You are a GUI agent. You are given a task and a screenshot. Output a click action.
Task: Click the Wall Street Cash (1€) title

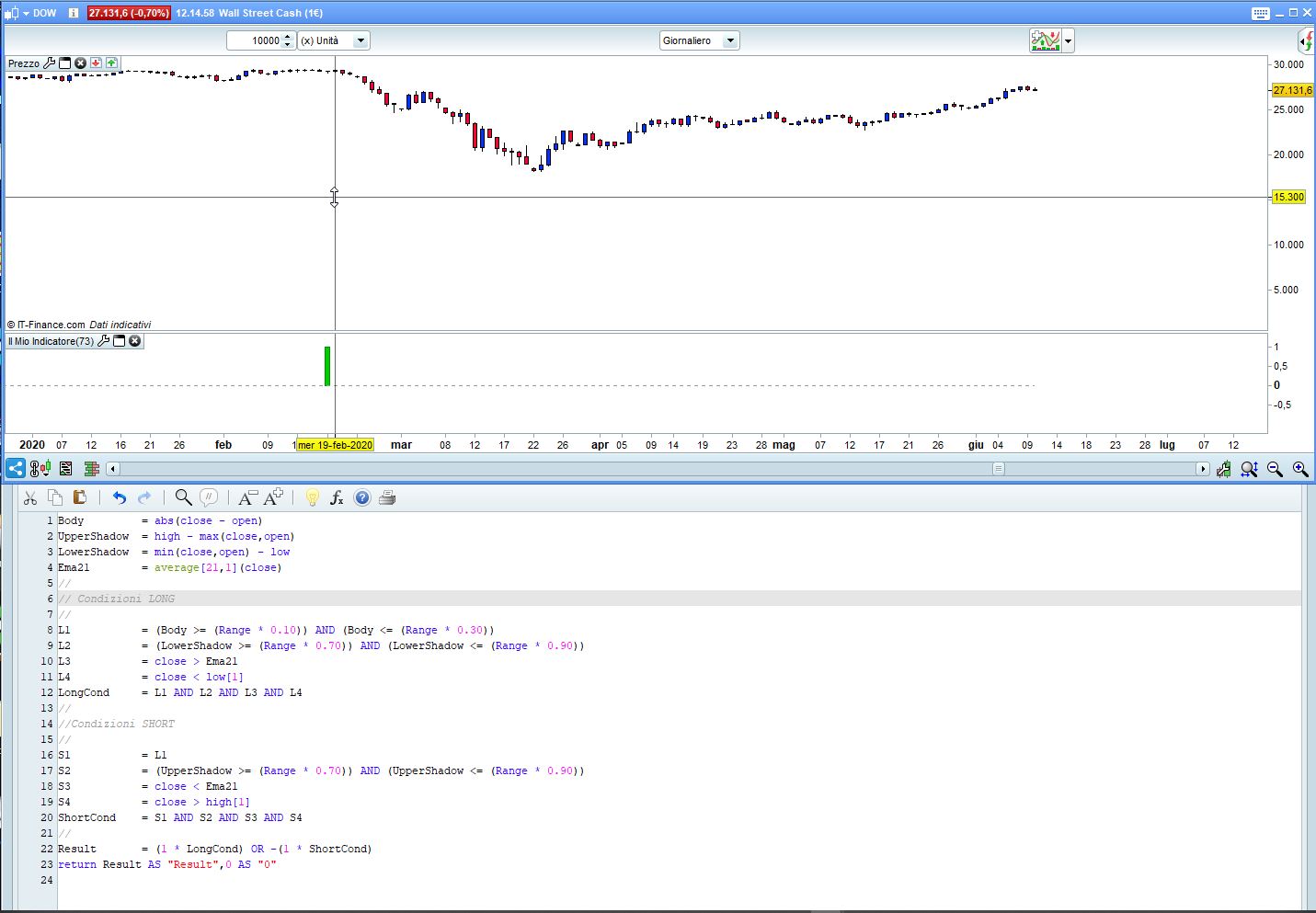(x=270, y=13)
